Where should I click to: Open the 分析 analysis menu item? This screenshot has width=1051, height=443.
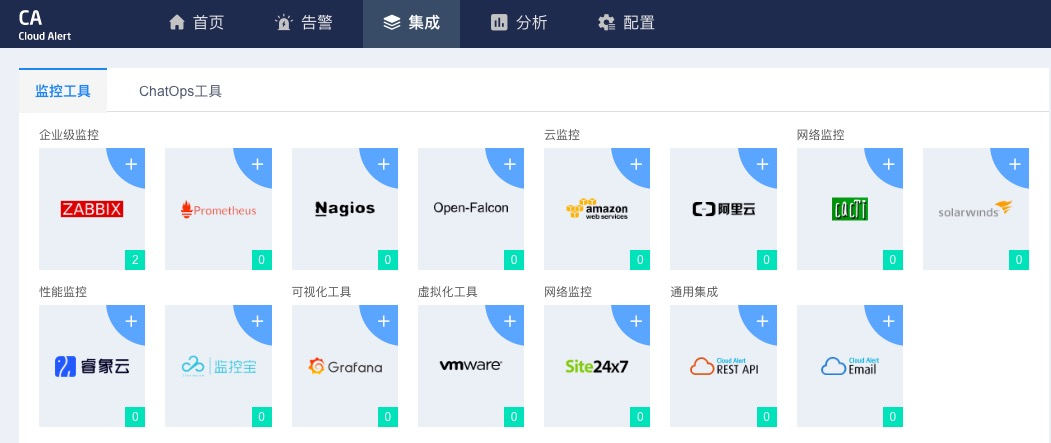tap(519, 23)
